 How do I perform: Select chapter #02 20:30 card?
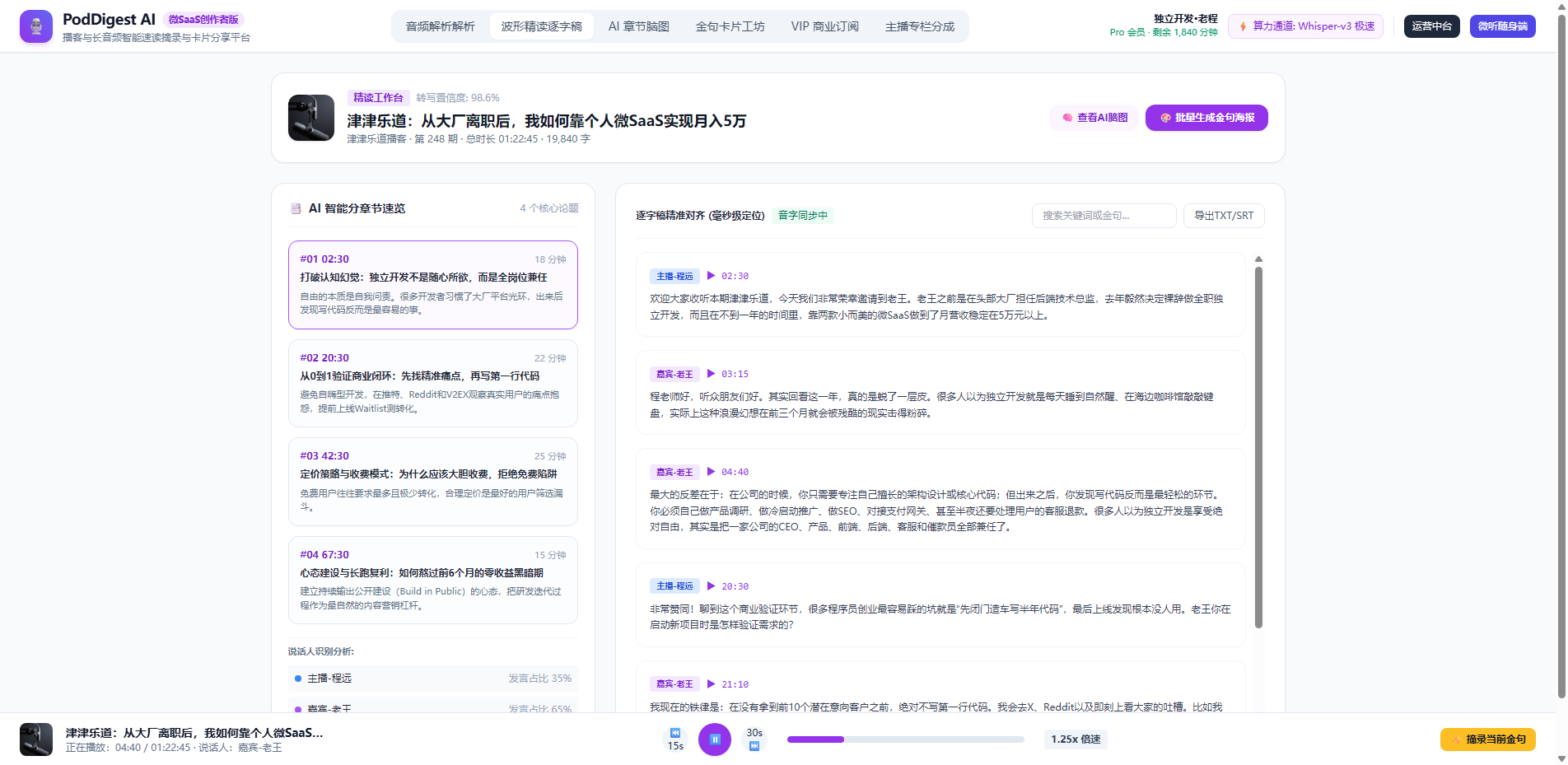[x=433, y=384]
